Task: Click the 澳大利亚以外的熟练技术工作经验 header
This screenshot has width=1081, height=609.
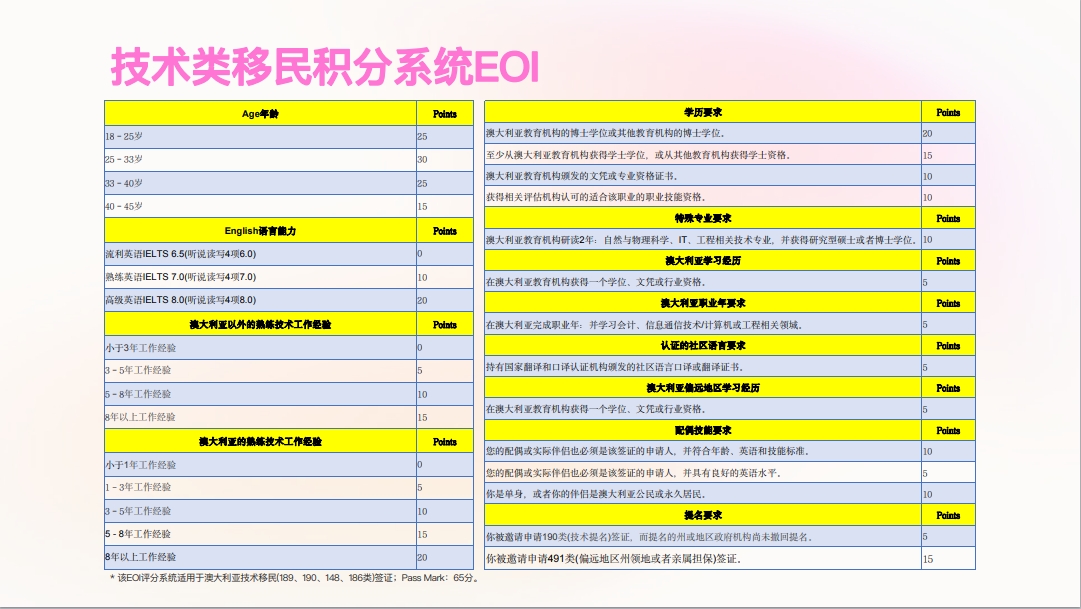Action: [x=260, y=324]
